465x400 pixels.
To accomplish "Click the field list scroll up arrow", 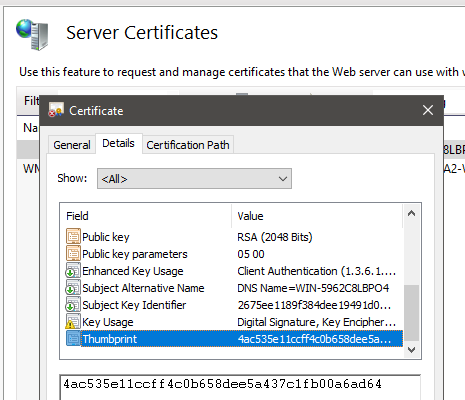I will (x=412, y=213).
